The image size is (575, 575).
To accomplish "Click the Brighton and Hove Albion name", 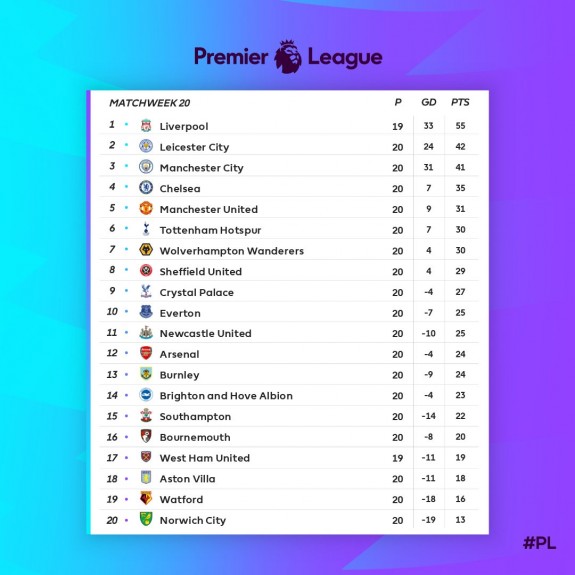I will coord(226,396).
